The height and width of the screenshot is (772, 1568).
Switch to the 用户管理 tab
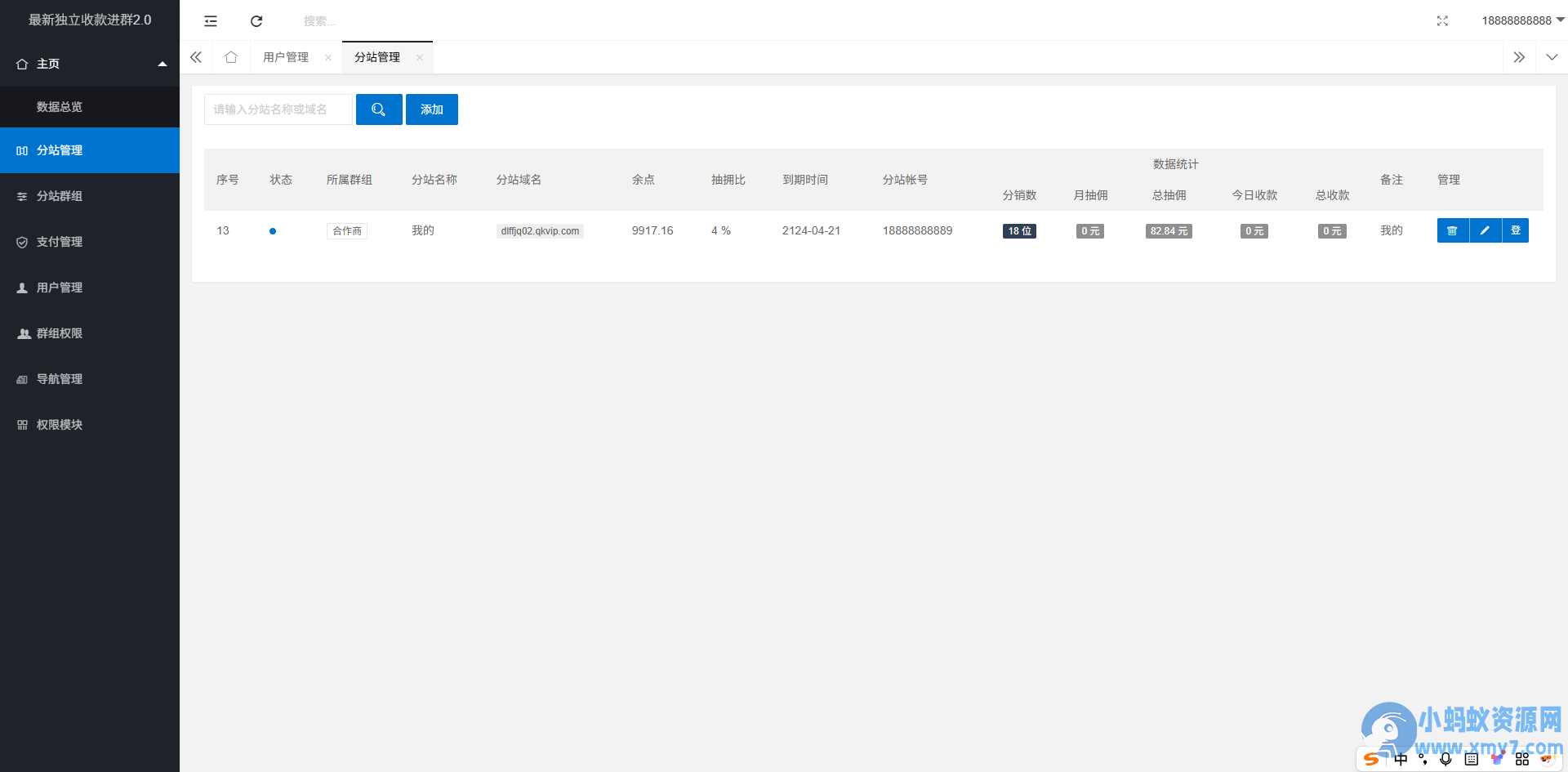286,57
